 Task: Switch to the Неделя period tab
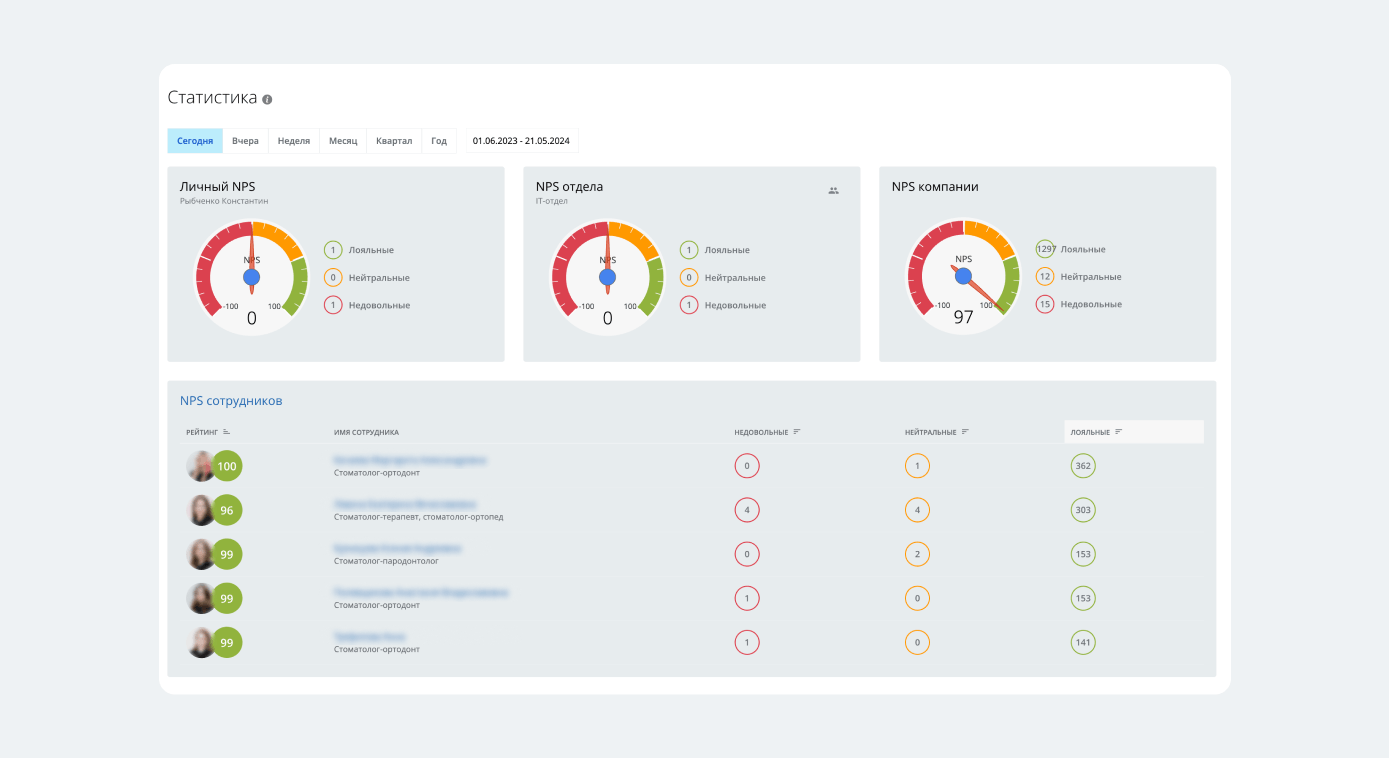pos(294,141)
